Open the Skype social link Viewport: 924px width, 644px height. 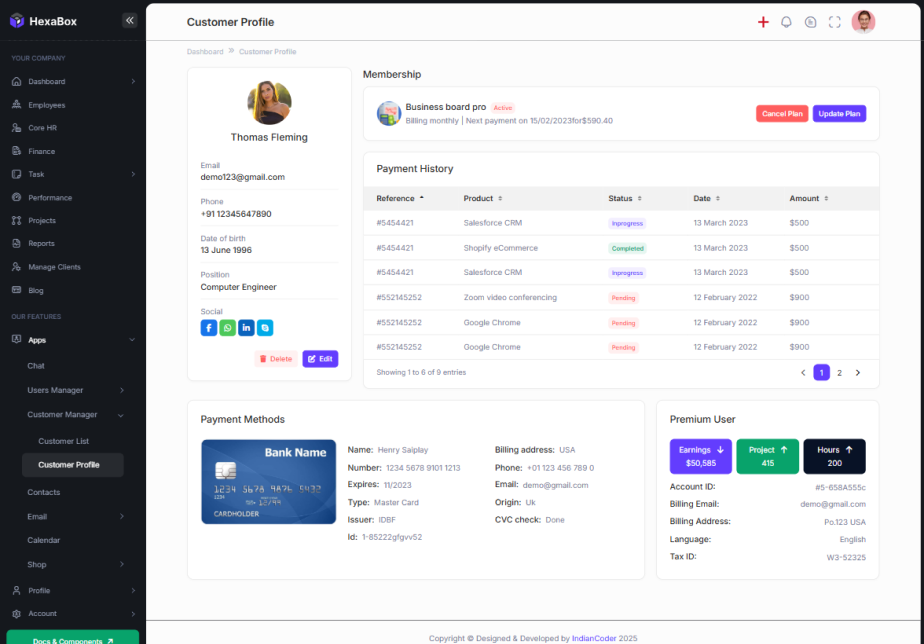tap(265, 328)
